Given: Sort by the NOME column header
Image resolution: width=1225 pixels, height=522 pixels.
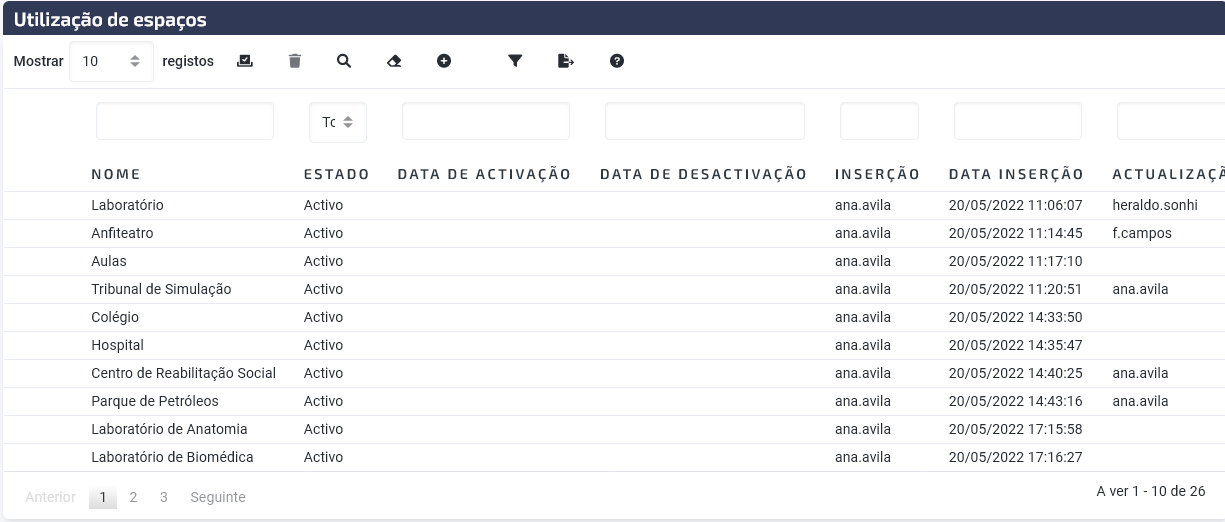Looking at the screenshot, I should tap(116, 174).
